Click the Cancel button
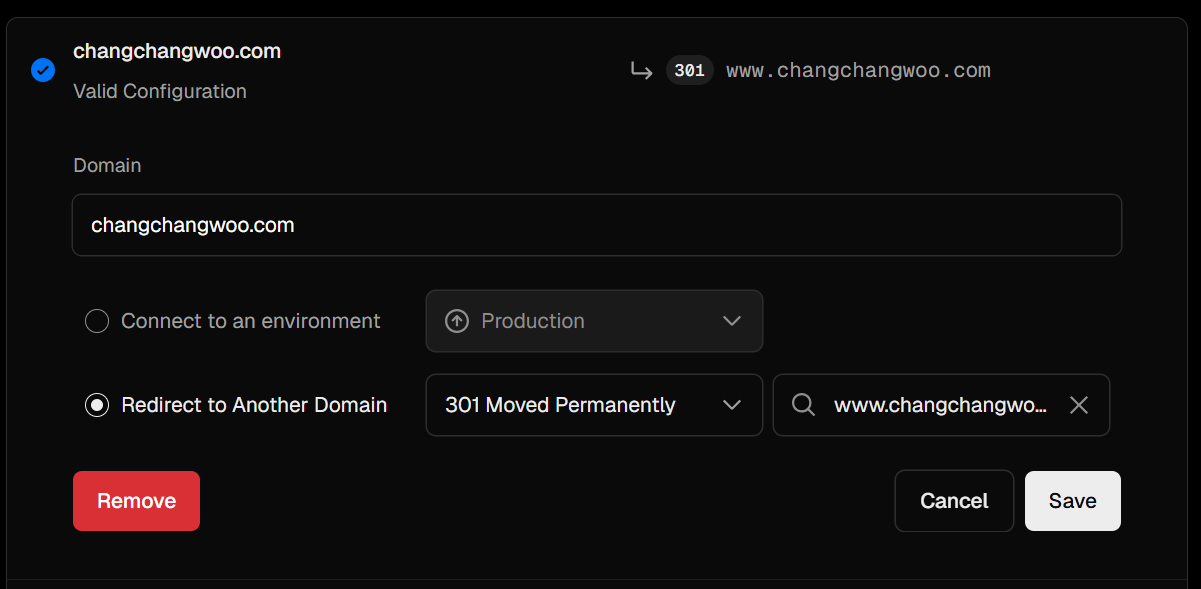This screenshot has height=589, width=1201. click(x=954, y=501)
